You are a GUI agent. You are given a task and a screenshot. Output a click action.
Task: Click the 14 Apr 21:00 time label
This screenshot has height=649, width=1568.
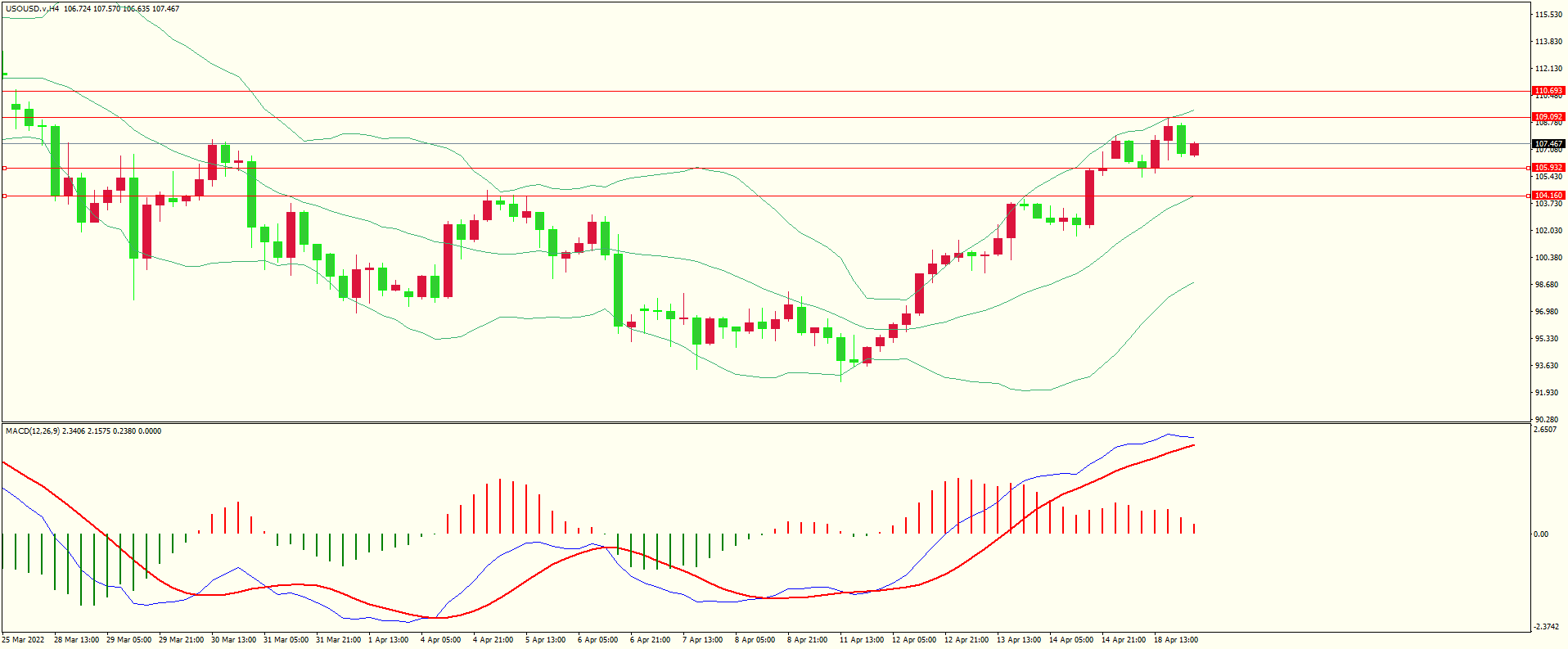coord(1124,640)
